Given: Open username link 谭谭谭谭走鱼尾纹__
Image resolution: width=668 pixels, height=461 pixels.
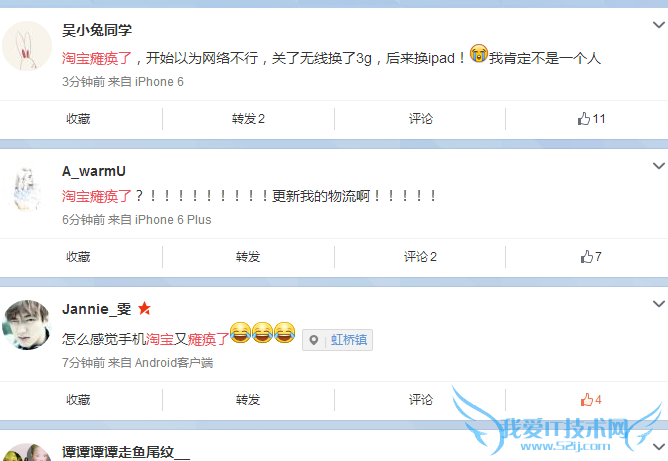Looking at the screenshot, I should (x=126, y=452).
